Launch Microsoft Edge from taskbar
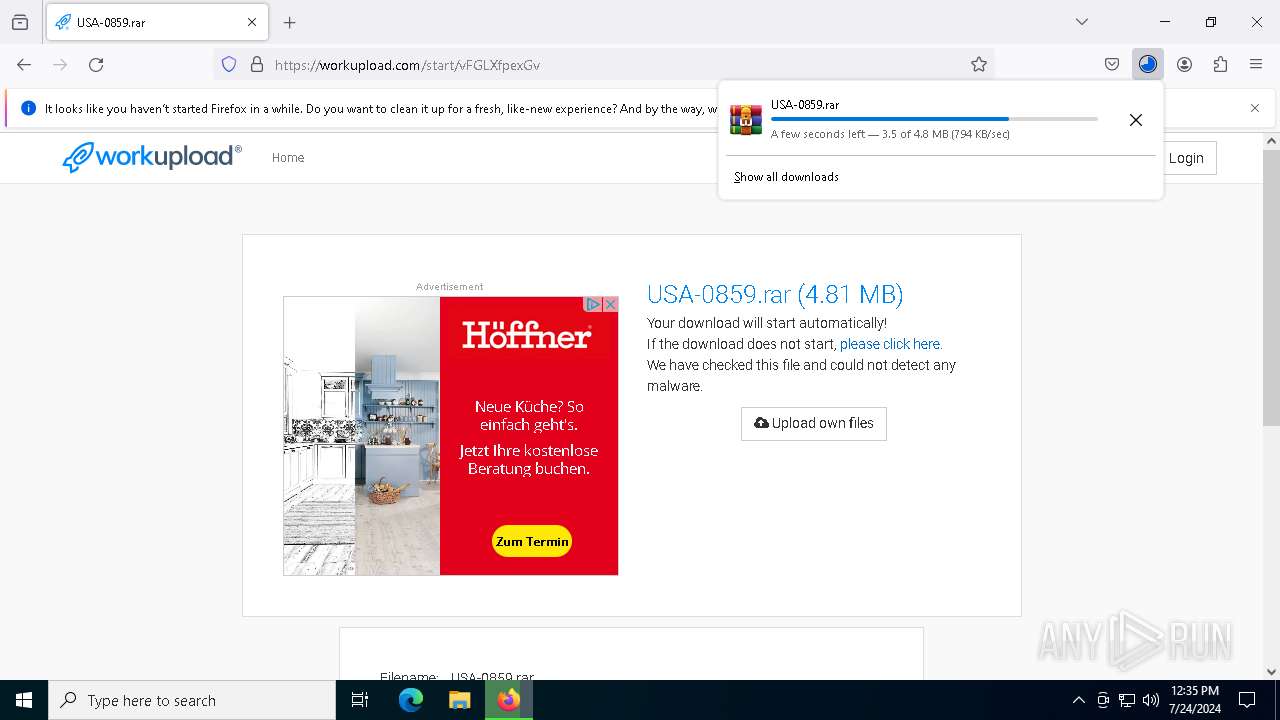 tap(411, 700)
